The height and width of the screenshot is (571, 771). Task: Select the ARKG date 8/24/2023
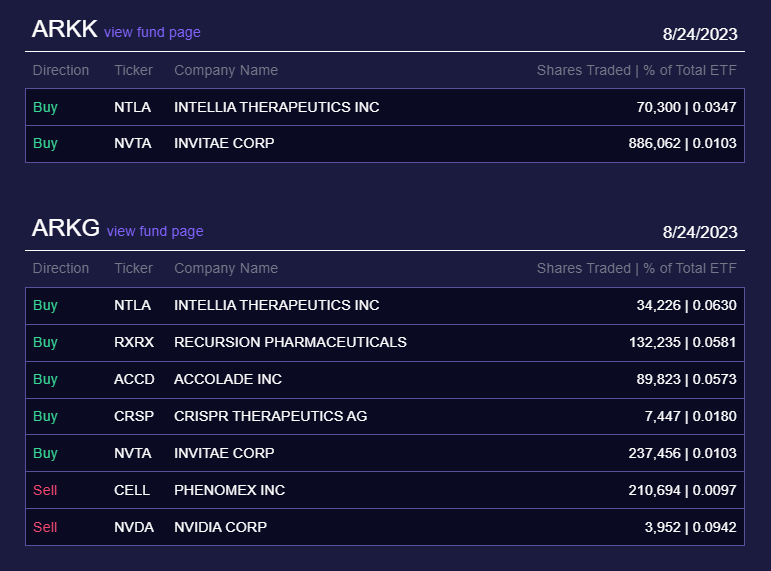point(700,232)
